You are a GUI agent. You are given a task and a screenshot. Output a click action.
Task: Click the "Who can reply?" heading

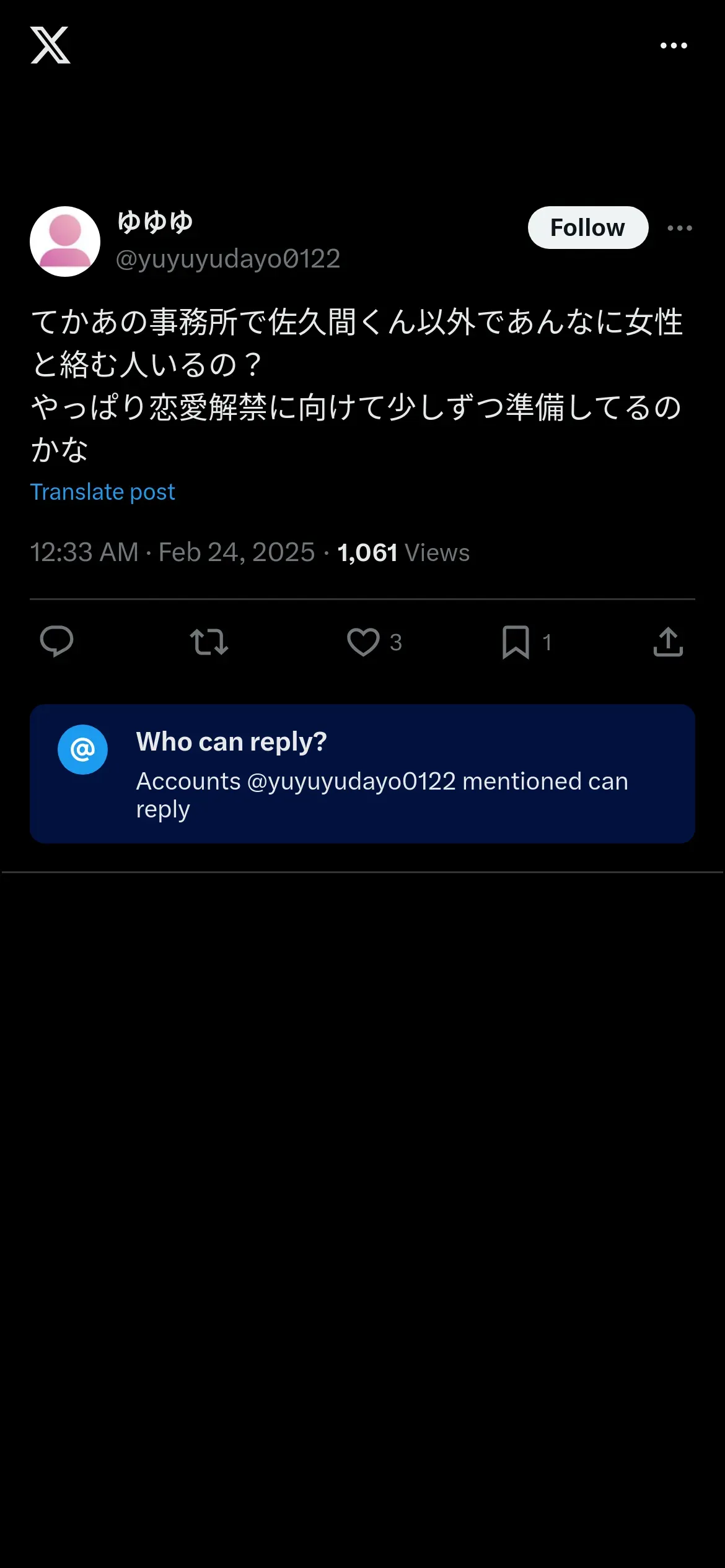point(231,742)
